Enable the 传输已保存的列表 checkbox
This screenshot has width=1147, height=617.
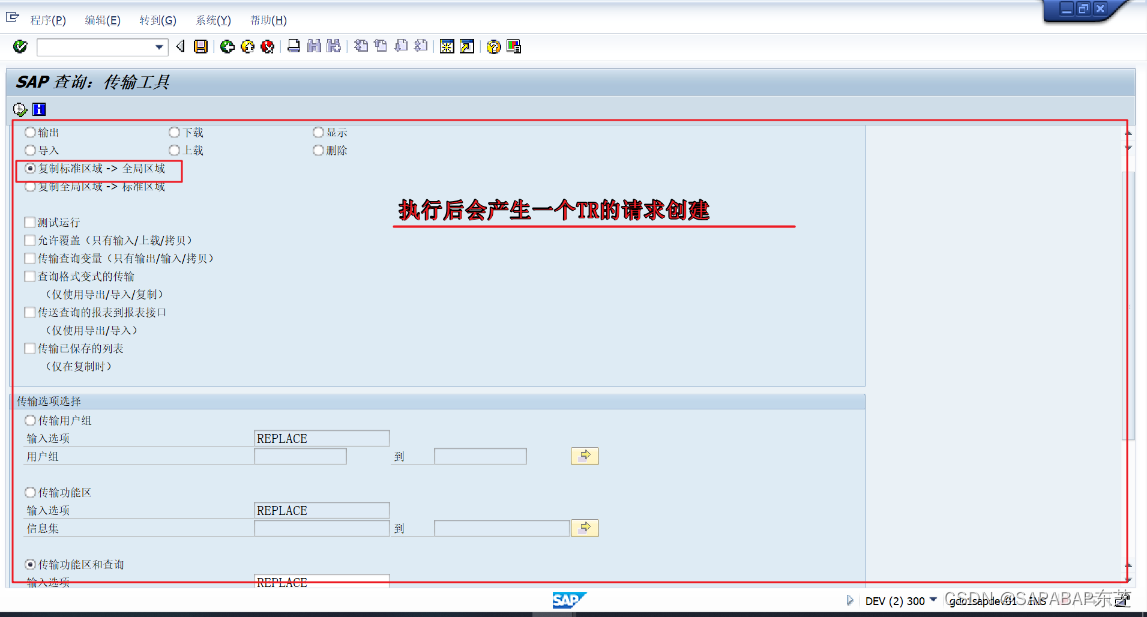[x=30, y=348]
